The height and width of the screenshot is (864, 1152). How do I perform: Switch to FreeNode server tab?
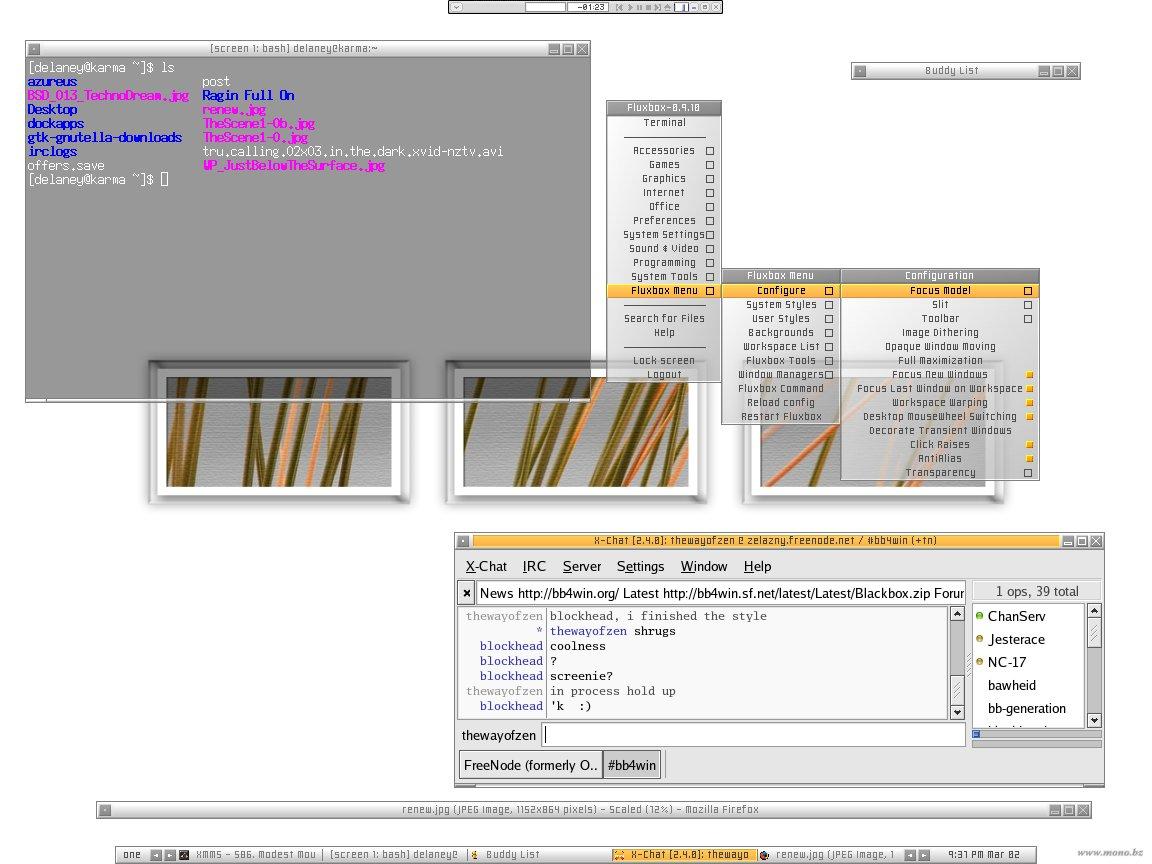coord(530,765)
